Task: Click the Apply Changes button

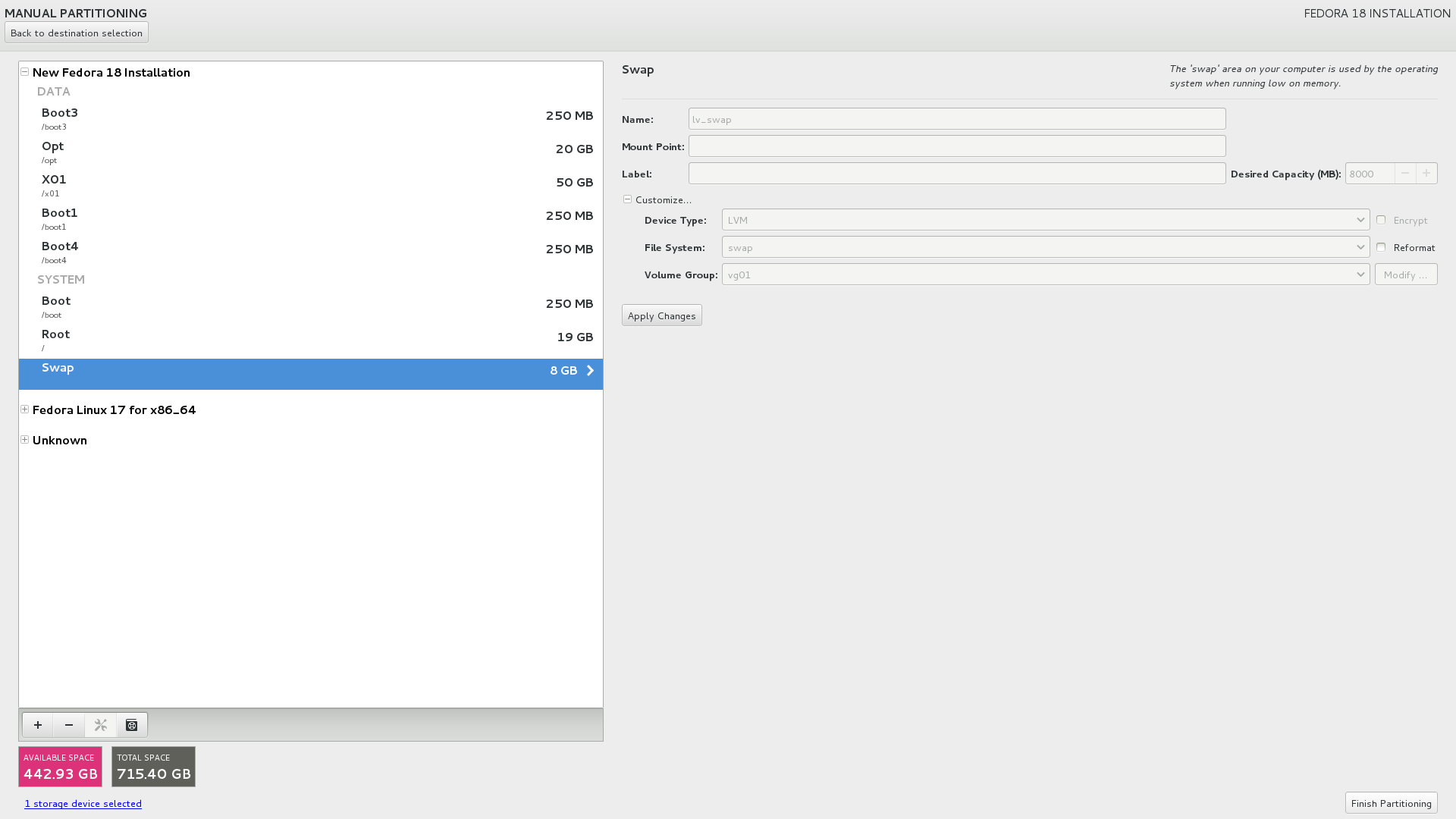Action: [662, 315]
